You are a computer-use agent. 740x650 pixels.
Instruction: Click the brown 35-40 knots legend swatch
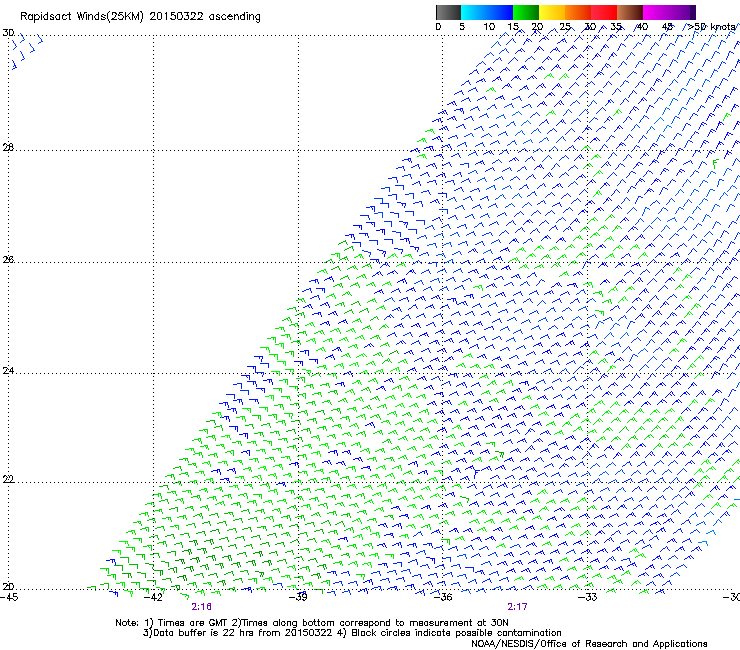click(630, 12)
